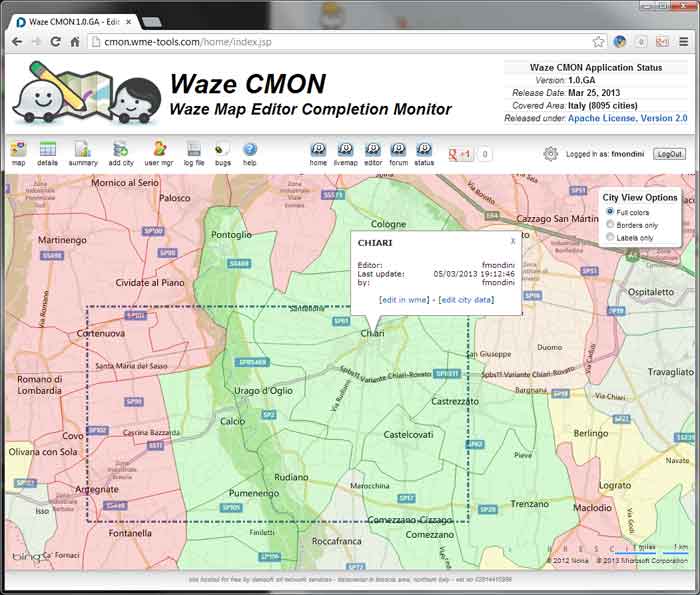The height and width of the screenshot is (595, 700).
Task: Click the new tab button
Action: coord(152,22)
